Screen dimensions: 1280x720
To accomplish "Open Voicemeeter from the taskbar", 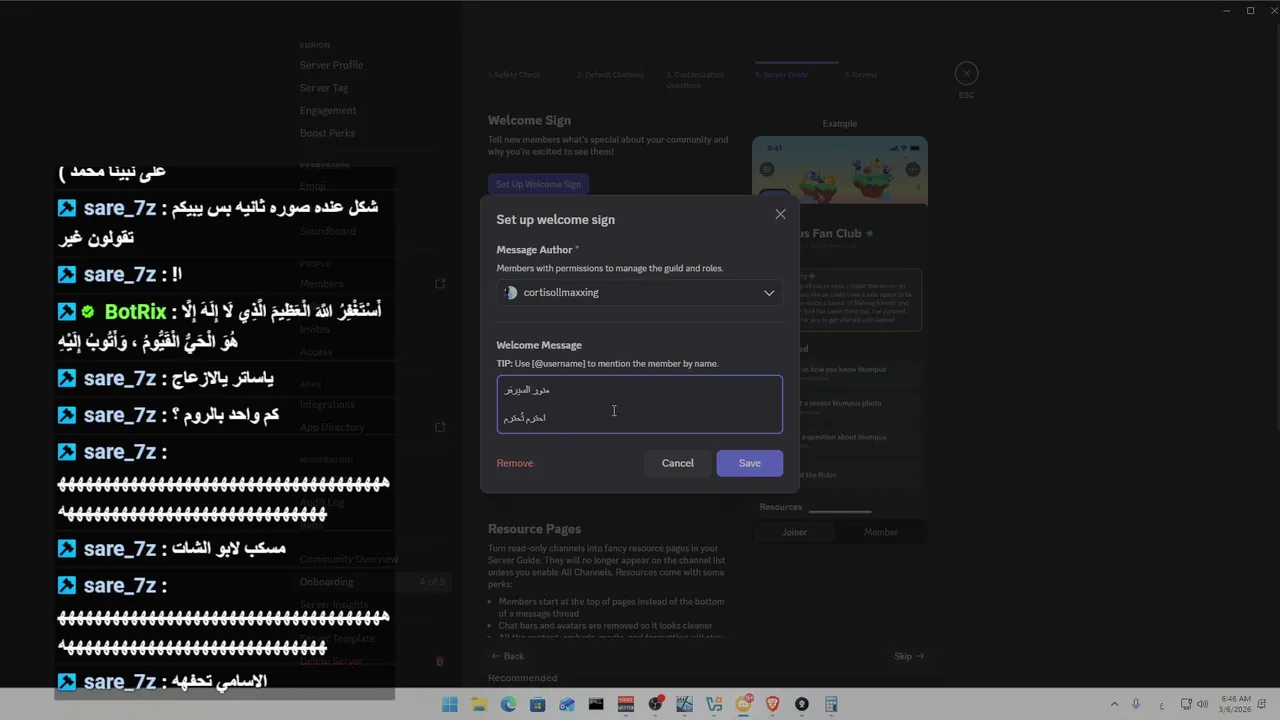I will (x=626, y=704).
